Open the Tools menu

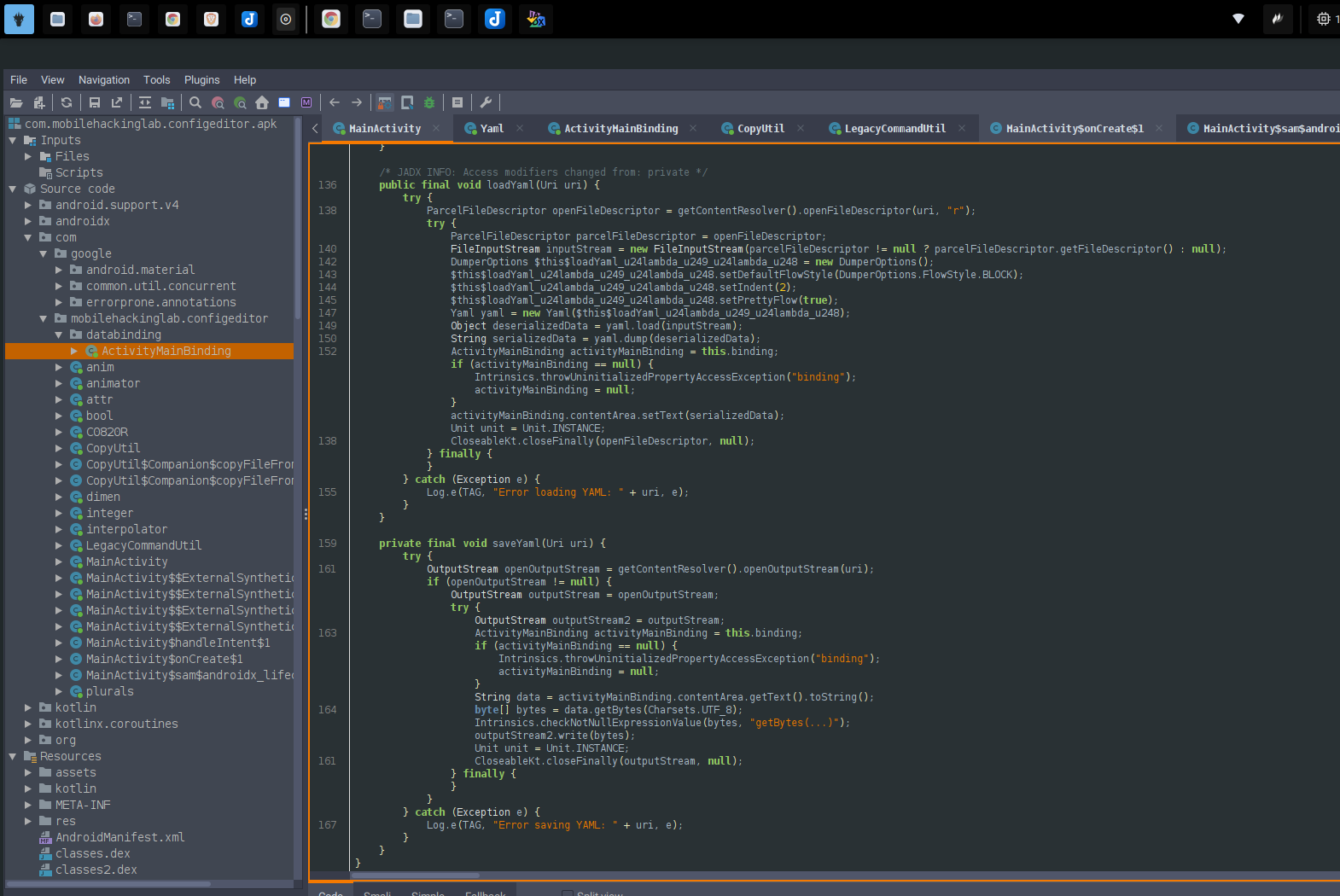tap(157, 79)
